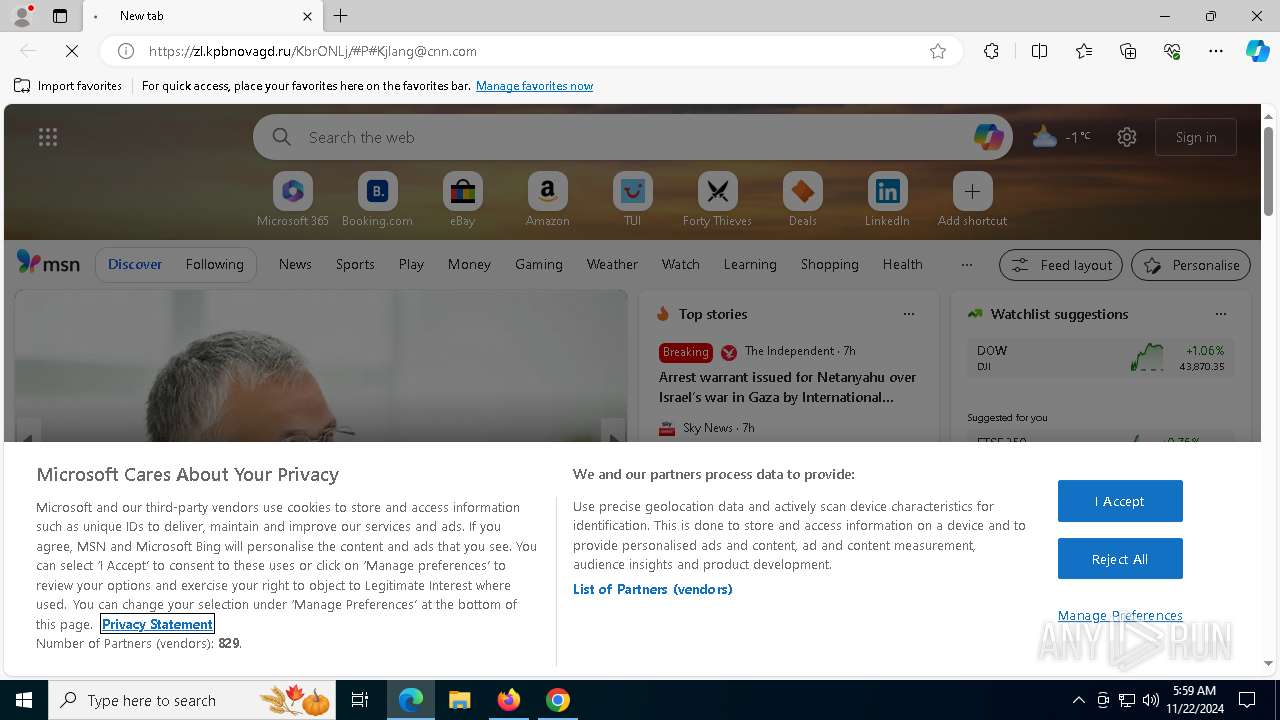Click Import favorites

pos(68,86)
